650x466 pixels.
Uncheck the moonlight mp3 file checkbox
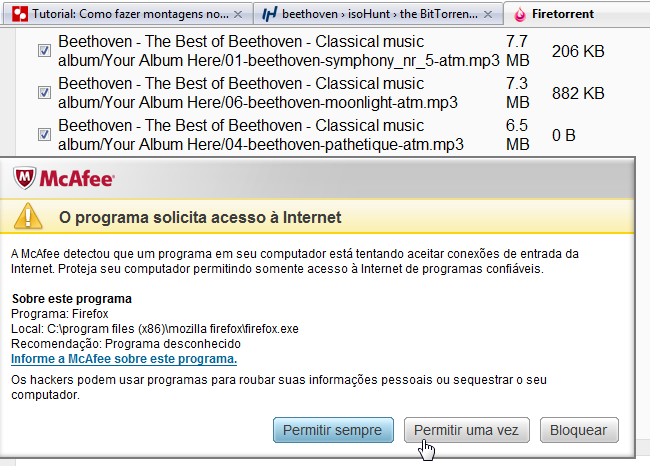tap(44, 92)
